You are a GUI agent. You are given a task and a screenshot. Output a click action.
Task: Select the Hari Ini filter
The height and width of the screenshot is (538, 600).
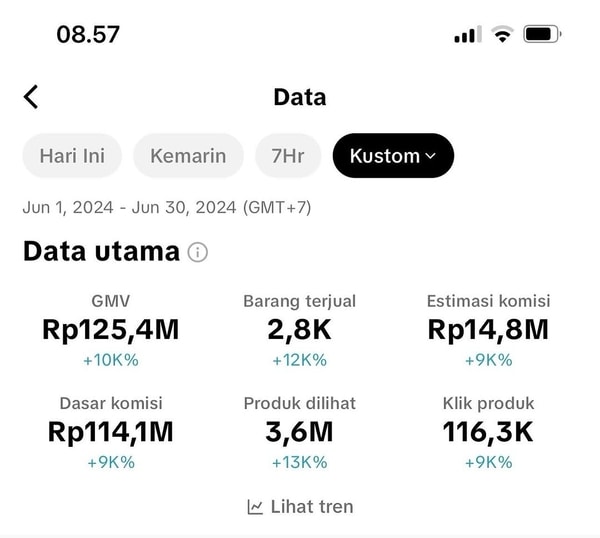click(72, 156)
